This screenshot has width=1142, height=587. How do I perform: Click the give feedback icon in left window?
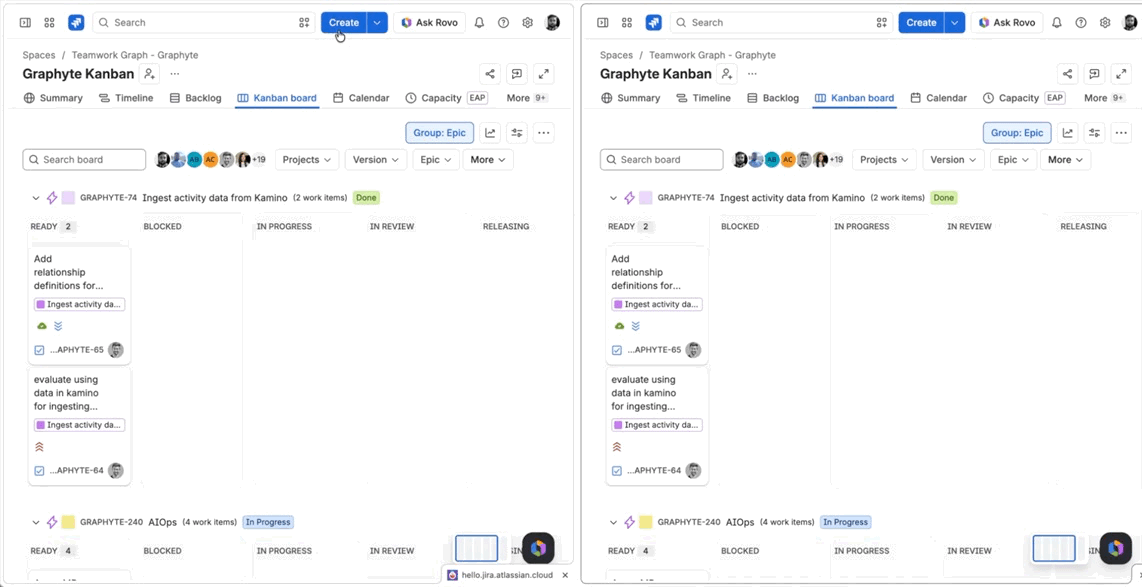click(x=517, y=74)
